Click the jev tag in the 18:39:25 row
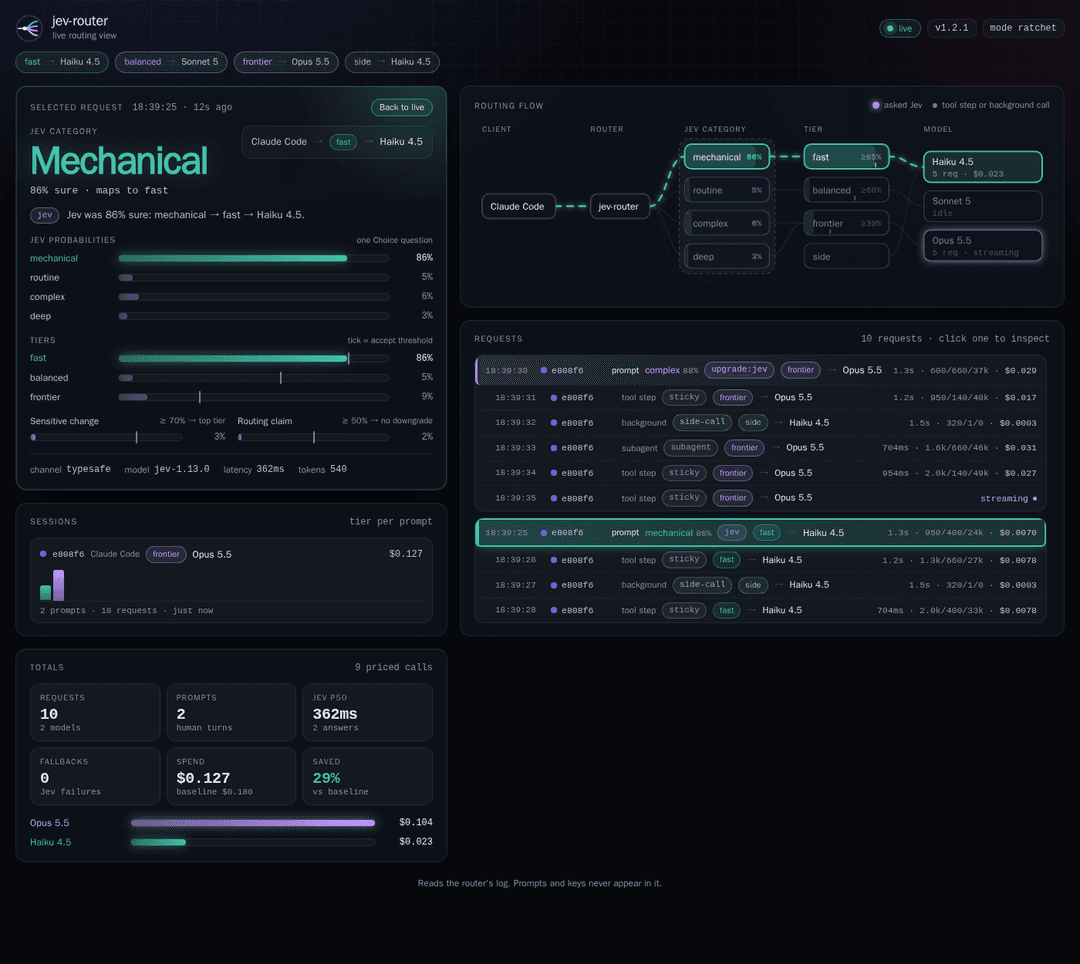 tap(732, 532)
